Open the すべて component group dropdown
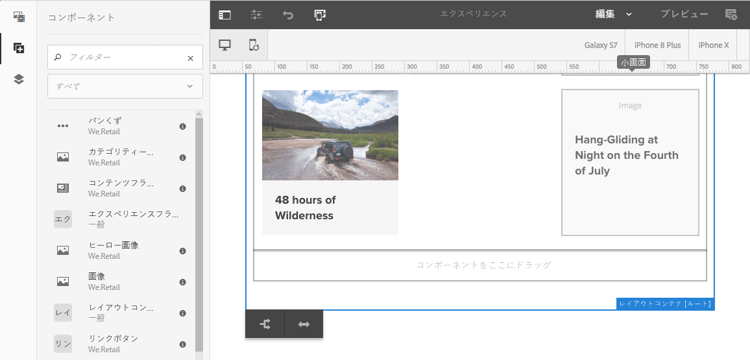Viewport: 750px width, 360px height. point(125,87)
